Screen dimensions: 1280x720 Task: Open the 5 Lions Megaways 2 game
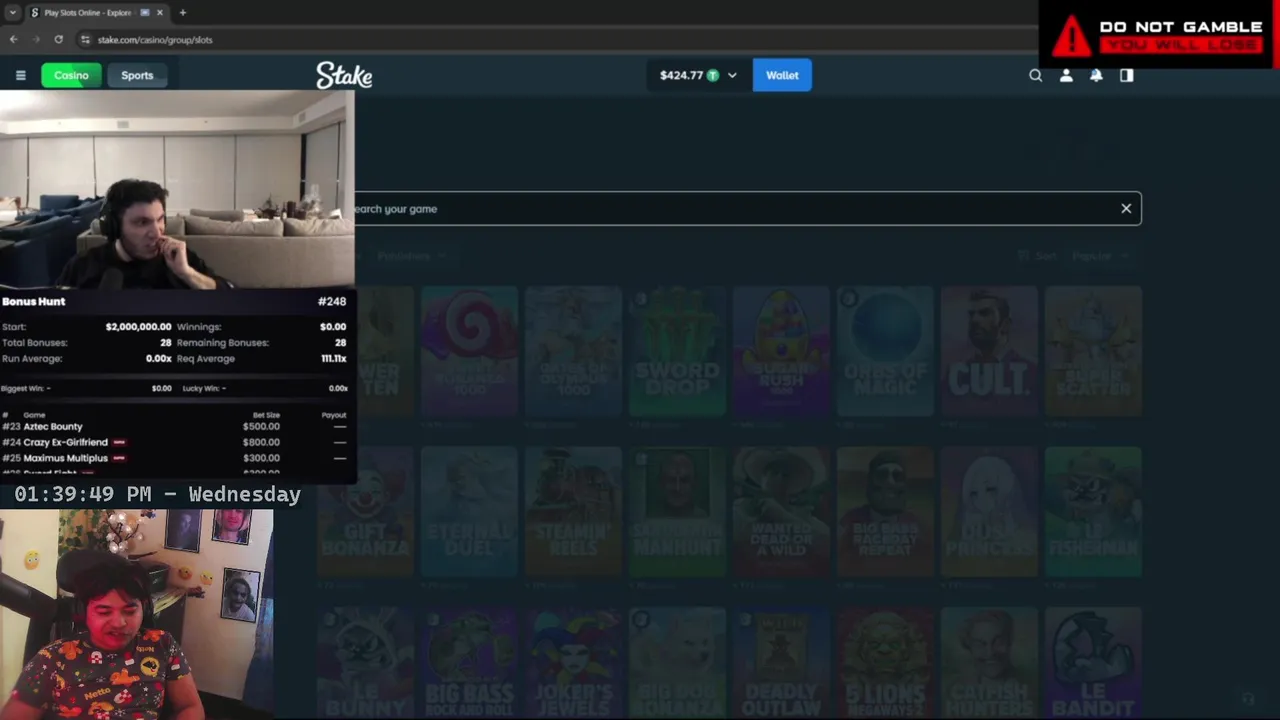[x=885, y=663]
